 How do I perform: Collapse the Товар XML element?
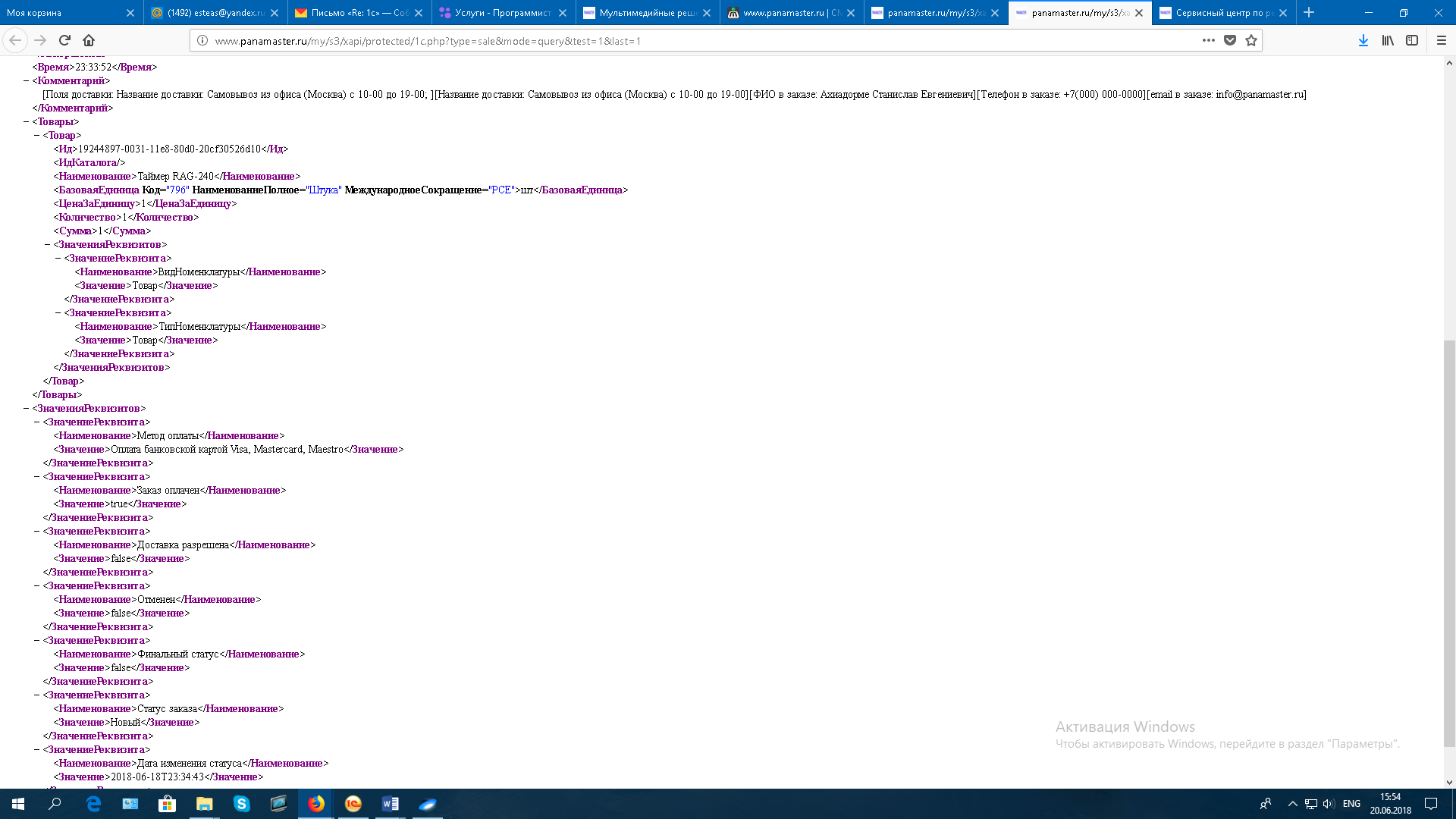[x=37, y=135]
